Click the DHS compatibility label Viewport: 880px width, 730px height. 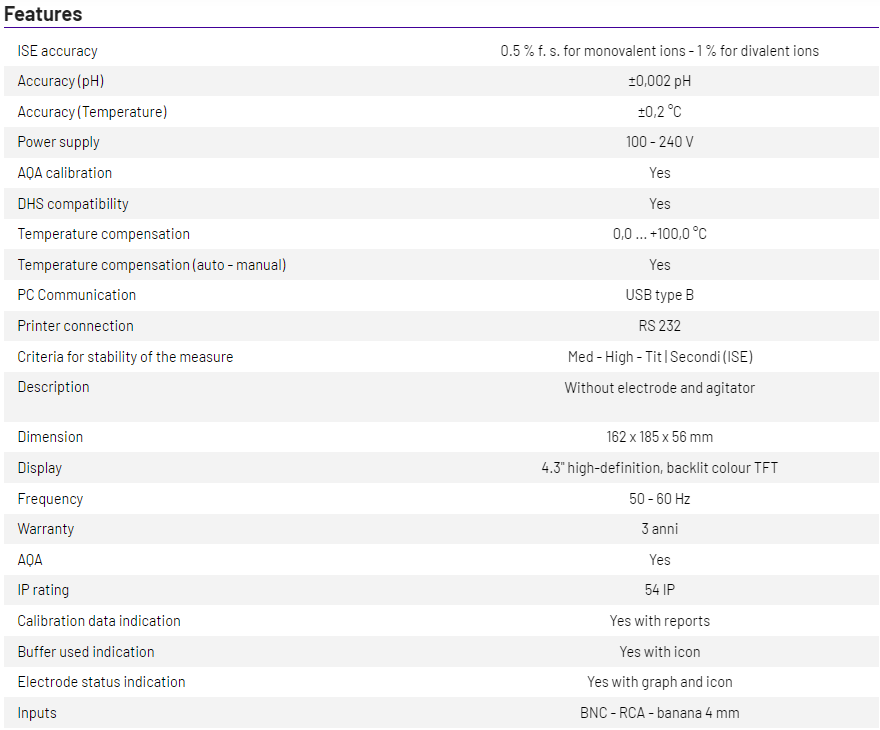click(x=73, y=204)
